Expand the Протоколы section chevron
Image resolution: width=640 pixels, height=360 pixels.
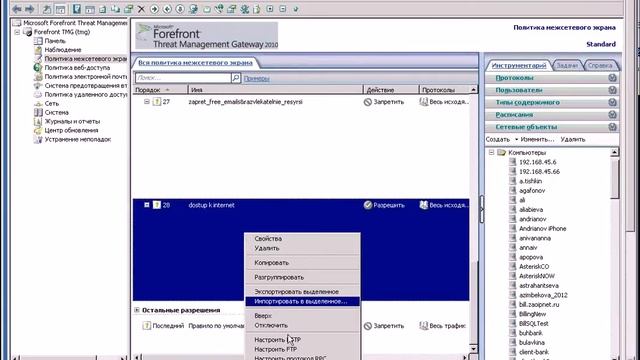pyautogui.click(x=612, y=78)
